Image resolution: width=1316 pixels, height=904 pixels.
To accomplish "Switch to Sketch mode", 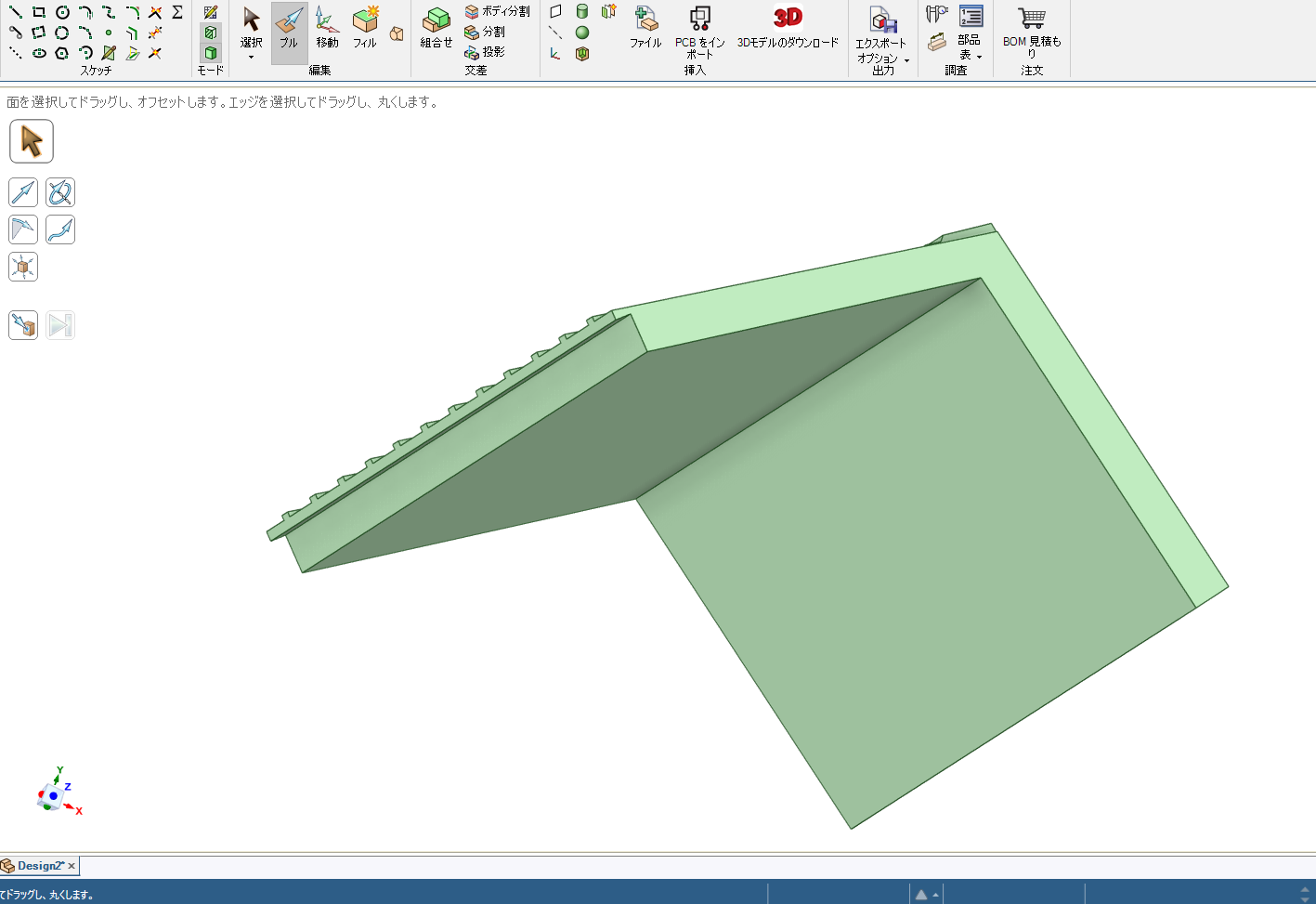I will (211, 12).
